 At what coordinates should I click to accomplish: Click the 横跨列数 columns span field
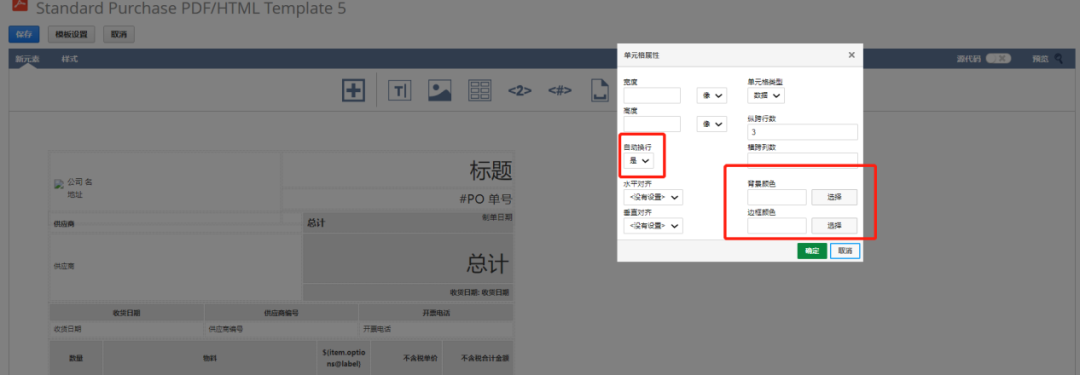(x=802, y=160)
